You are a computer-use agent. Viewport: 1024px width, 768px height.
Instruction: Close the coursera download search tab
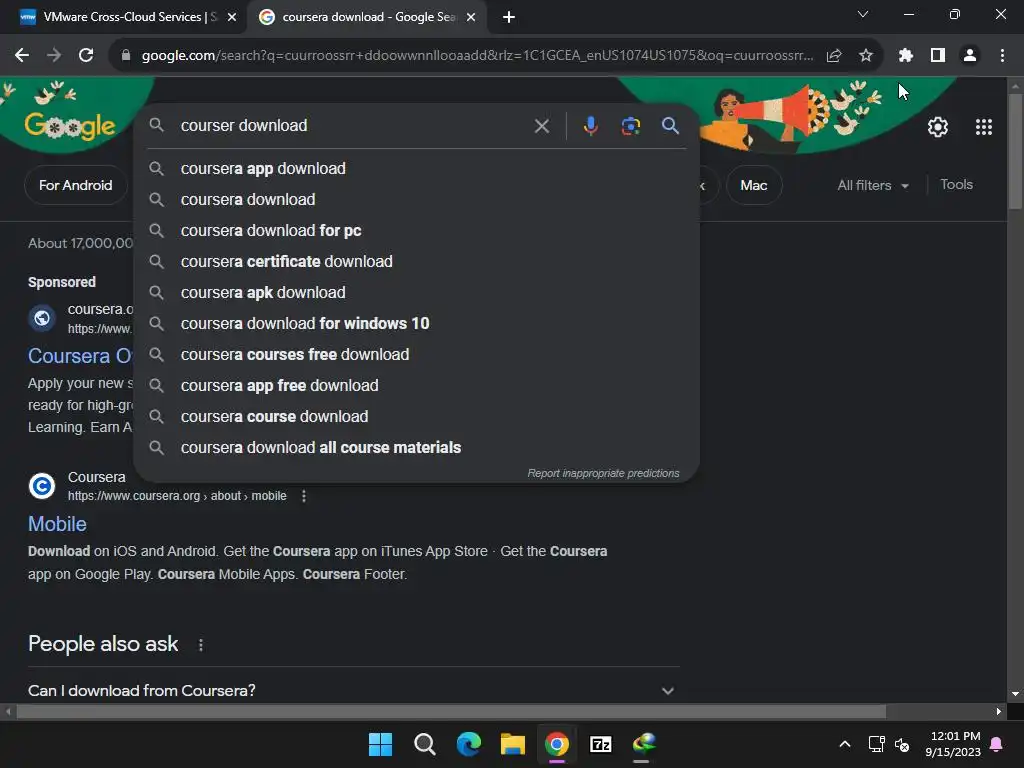coord(470,18)
